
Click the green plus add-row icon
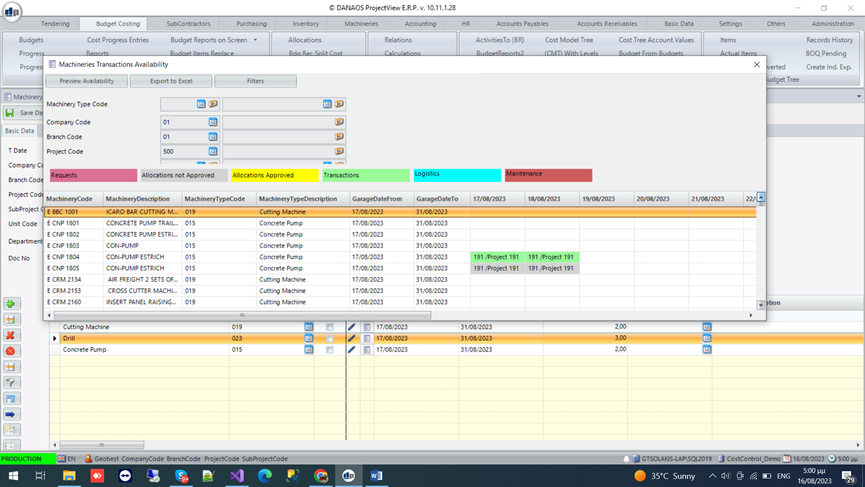pyautogui.click(x=10, y=304)
